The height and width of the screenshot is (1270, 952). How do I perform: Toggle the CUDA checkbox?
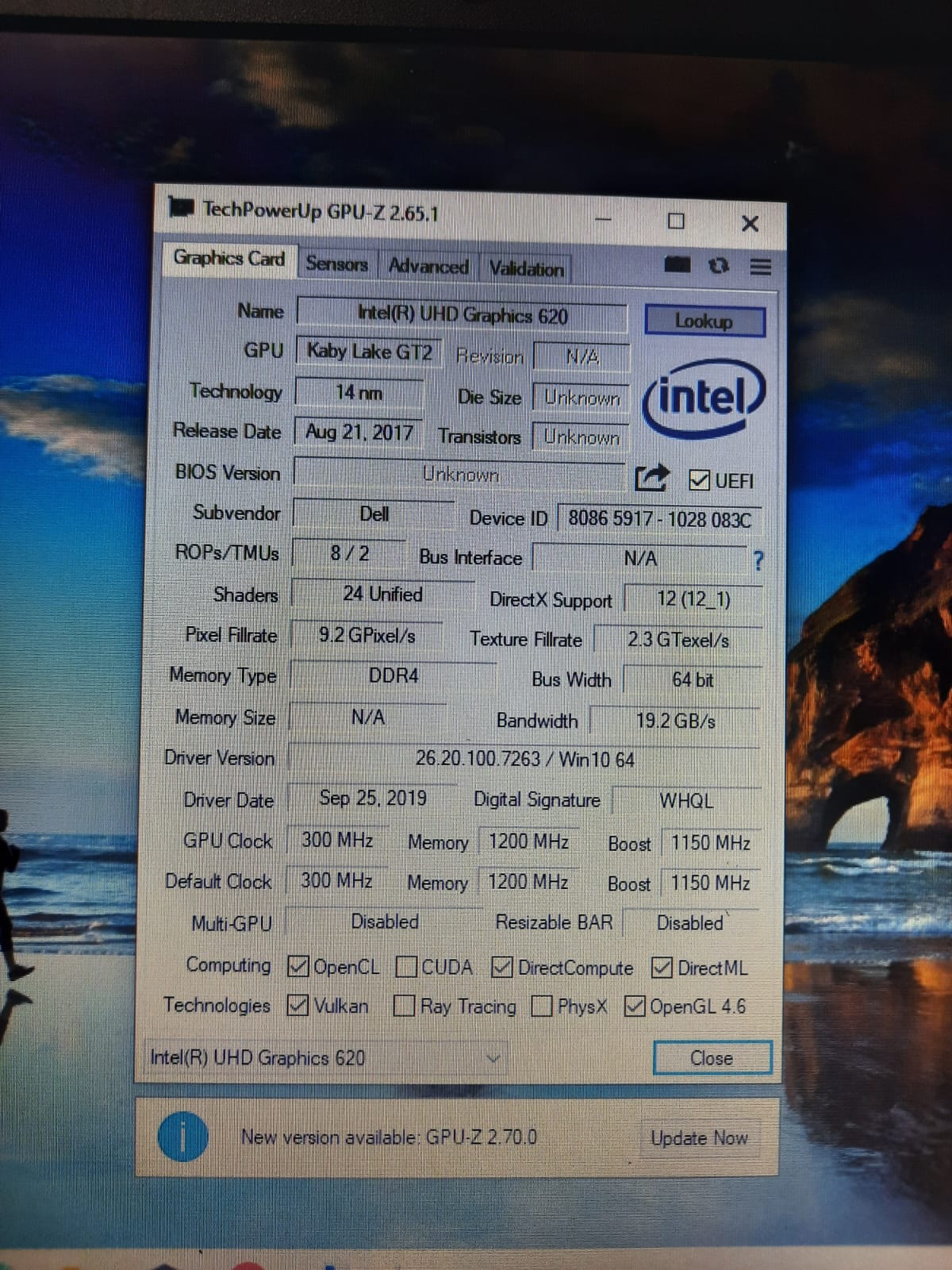tap(406, 967)
